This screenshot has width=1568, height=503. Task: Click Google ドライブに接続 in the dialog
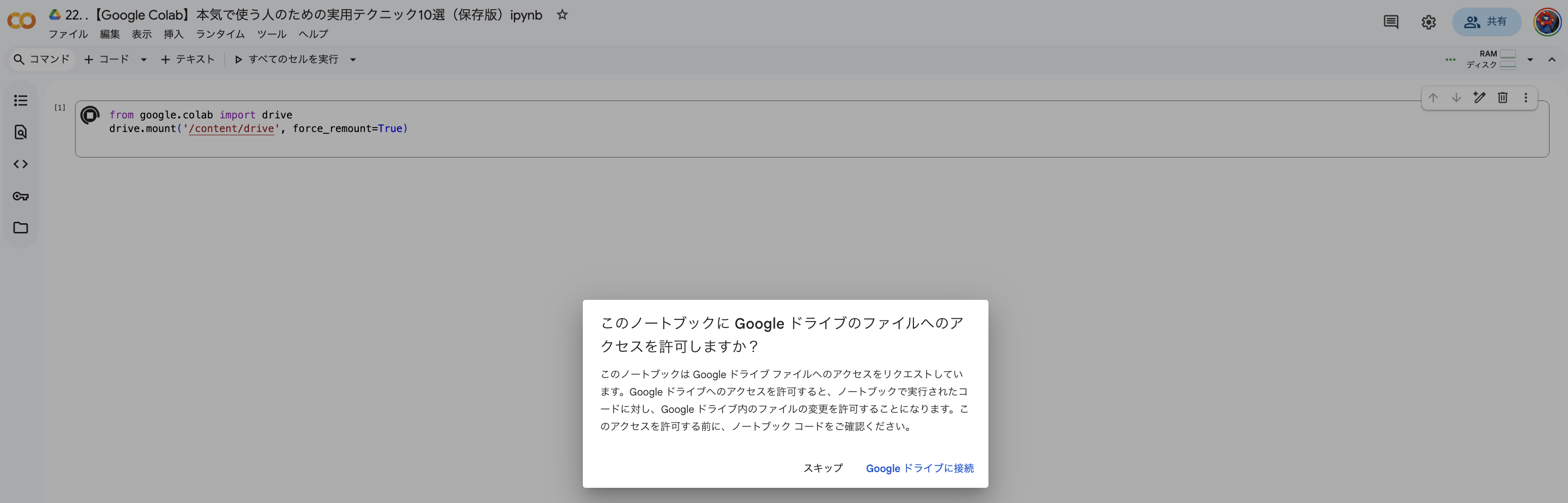click(919, 468)
